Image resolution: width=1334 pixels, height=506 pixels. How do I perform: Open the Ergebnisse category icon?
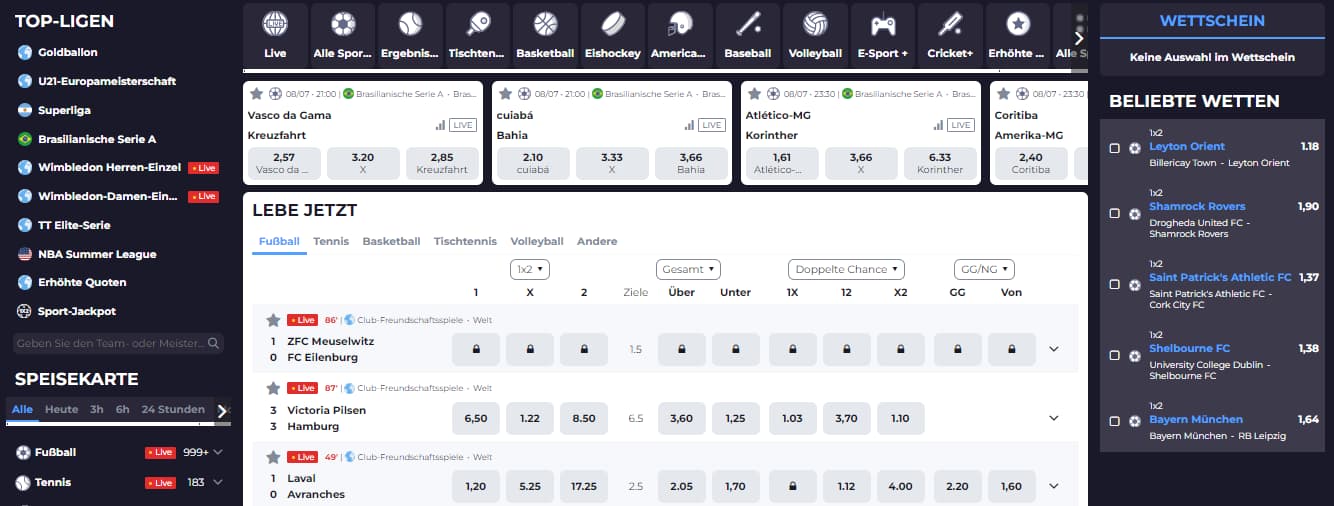click(410, 24)
